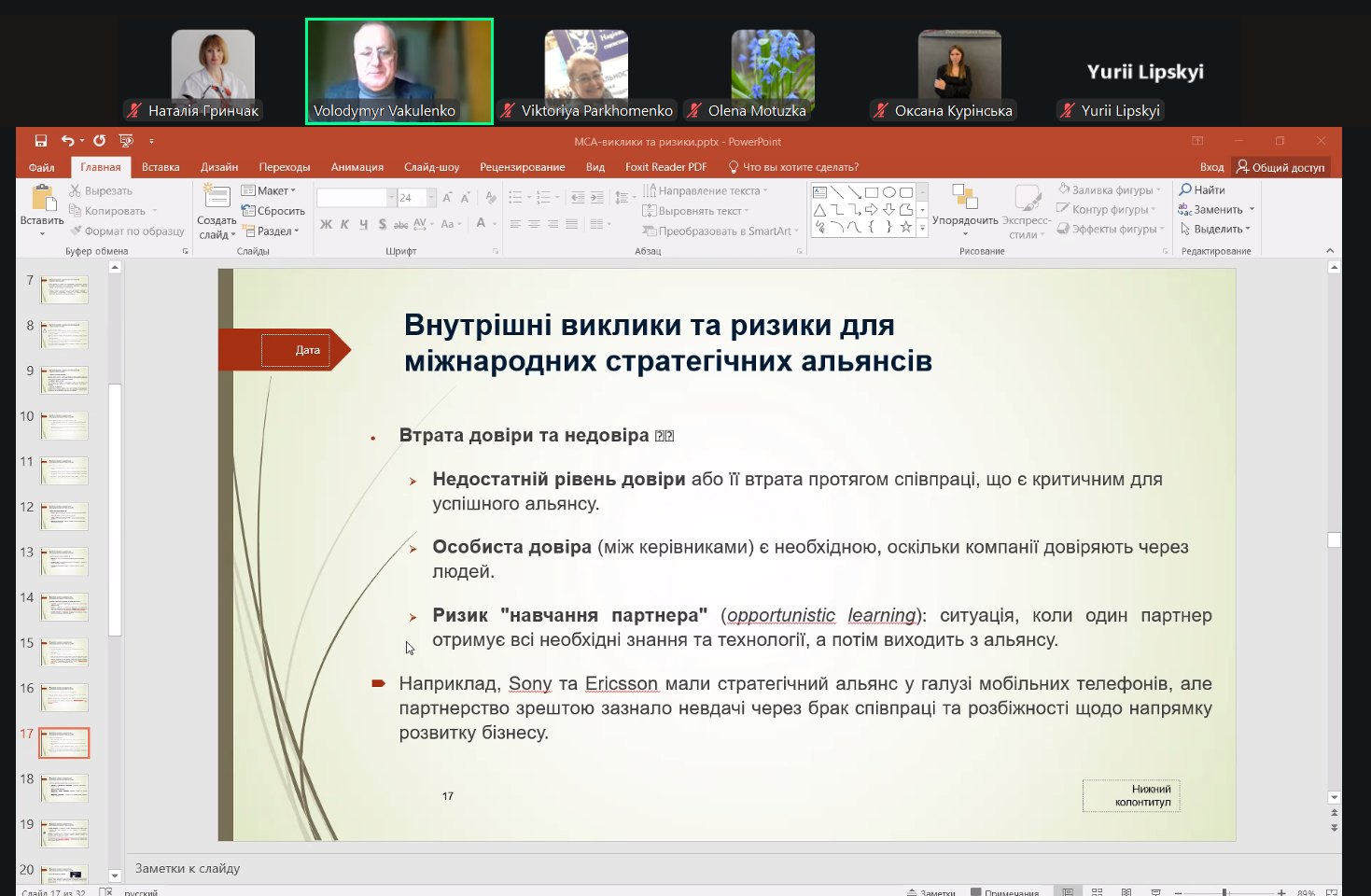Viewport: 1371px width, 896px height.
Task: Toggle the Примечания comments pane in status bar
Action: pos(1004,892)
